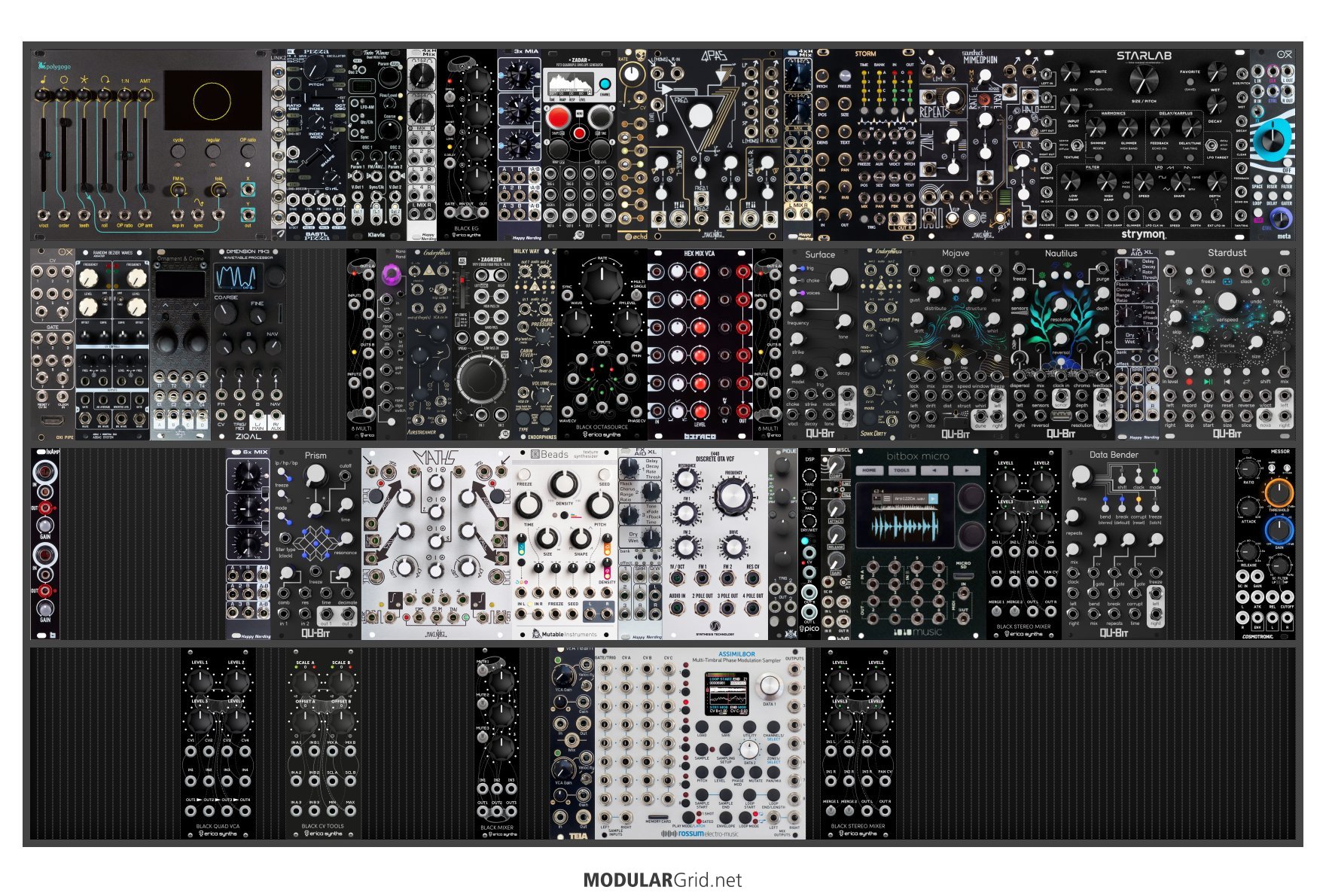Viewport: 1326px width, 896px height.
Task: Click the polygogo X output jack
Action: pyautogui.click(x=248, y=190)
